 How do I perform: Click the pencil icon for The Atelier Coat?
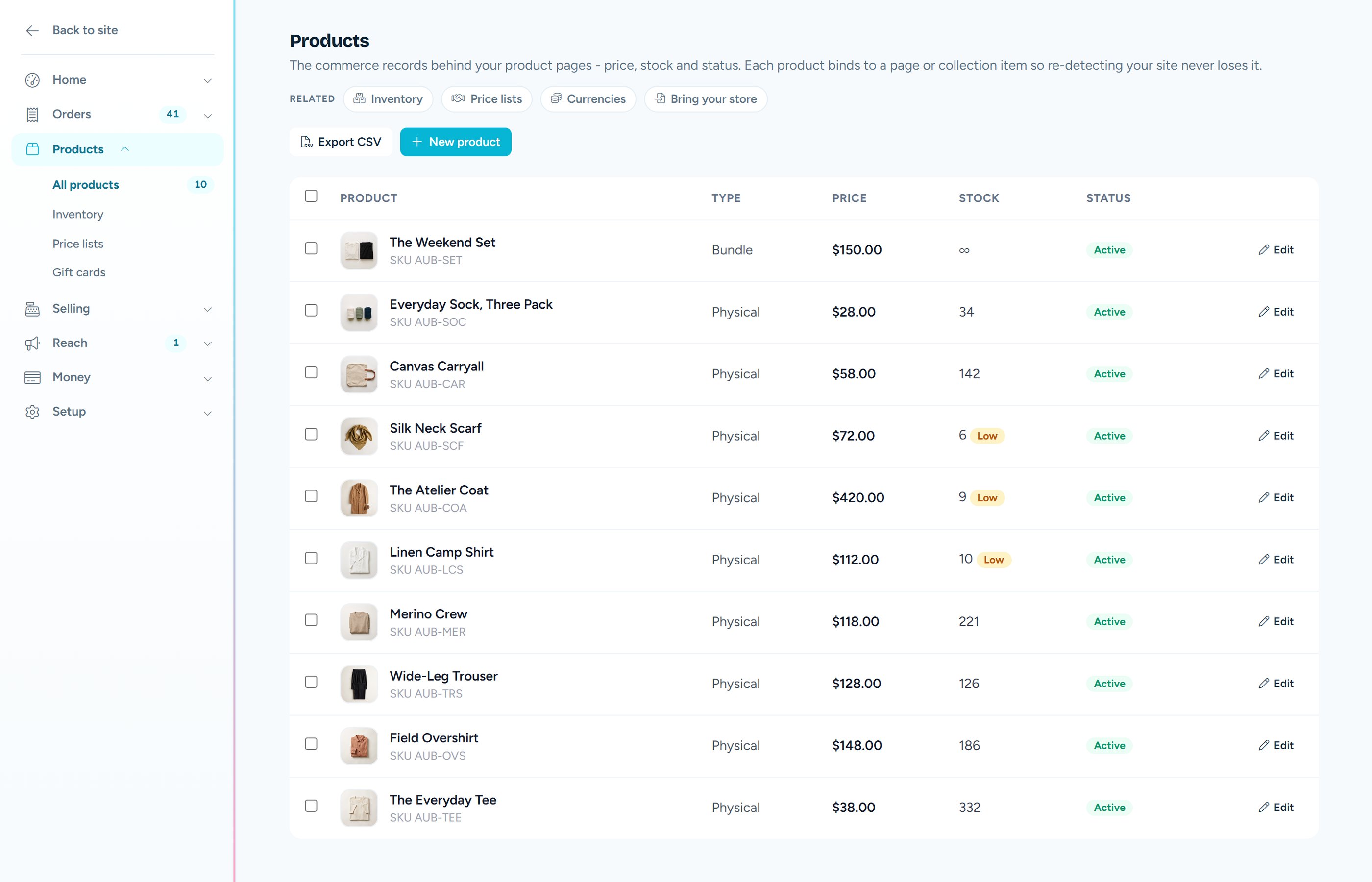(1264, 497)
